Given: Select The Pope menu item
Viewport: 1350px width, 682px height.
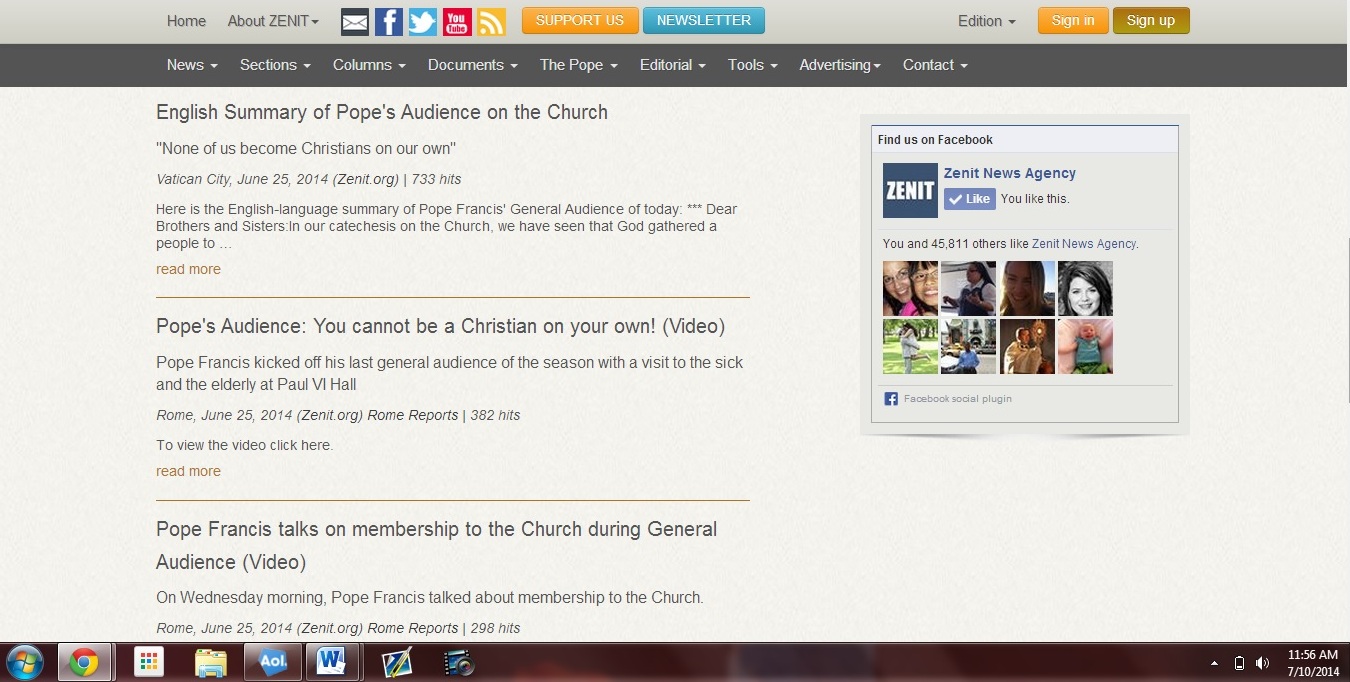Looking at the screenshot, I should pyautogui.click(x=578, y=65).
